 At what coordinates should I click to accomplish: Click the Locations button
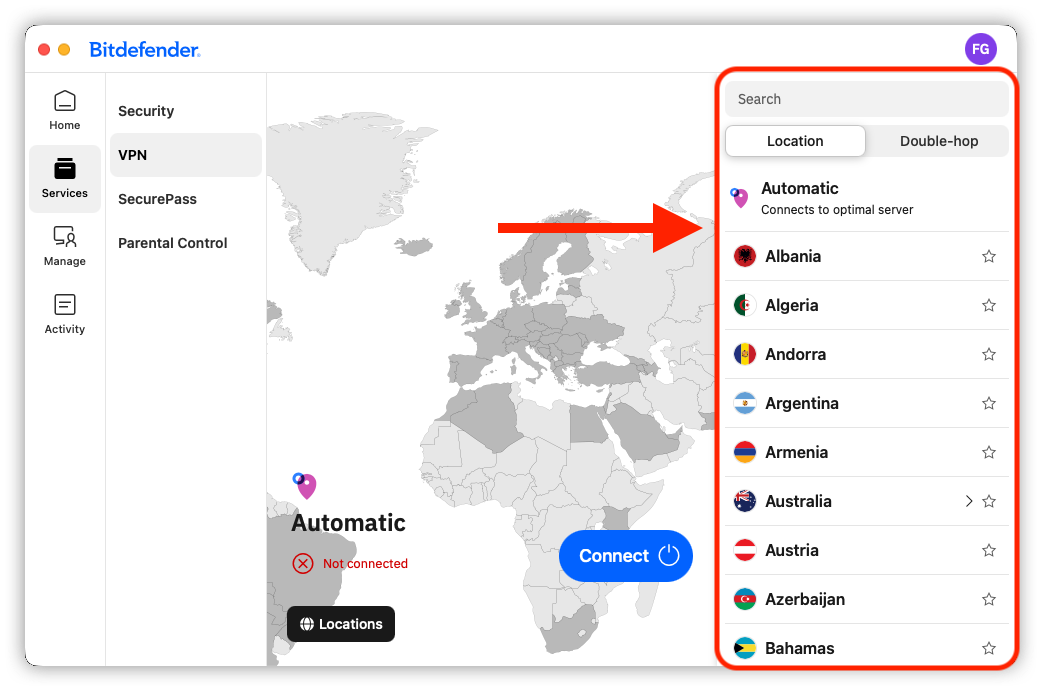(x=341, y=624)
